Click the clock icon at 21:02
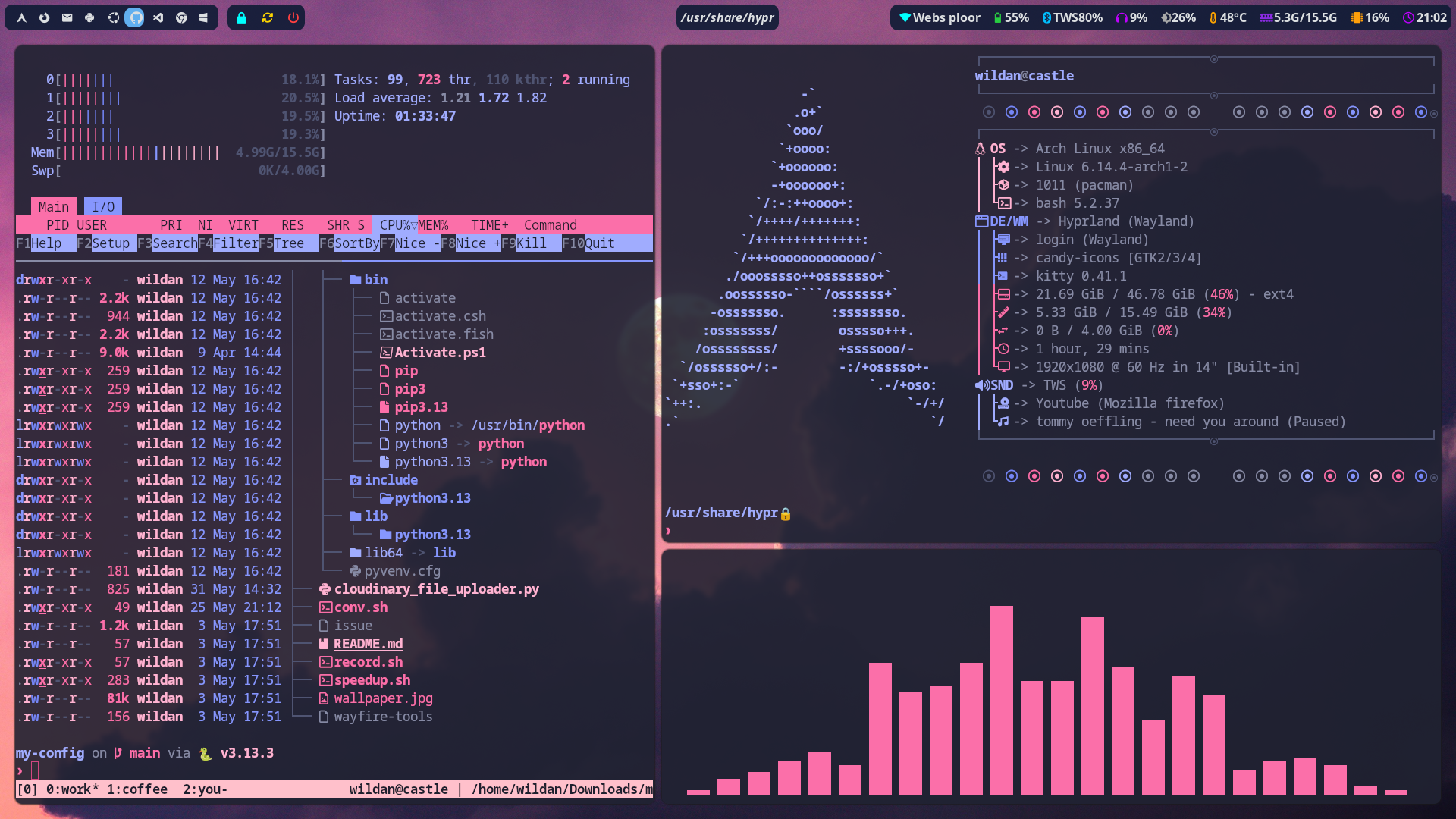The image size is (1456, 819). [x=1408, y=17]
